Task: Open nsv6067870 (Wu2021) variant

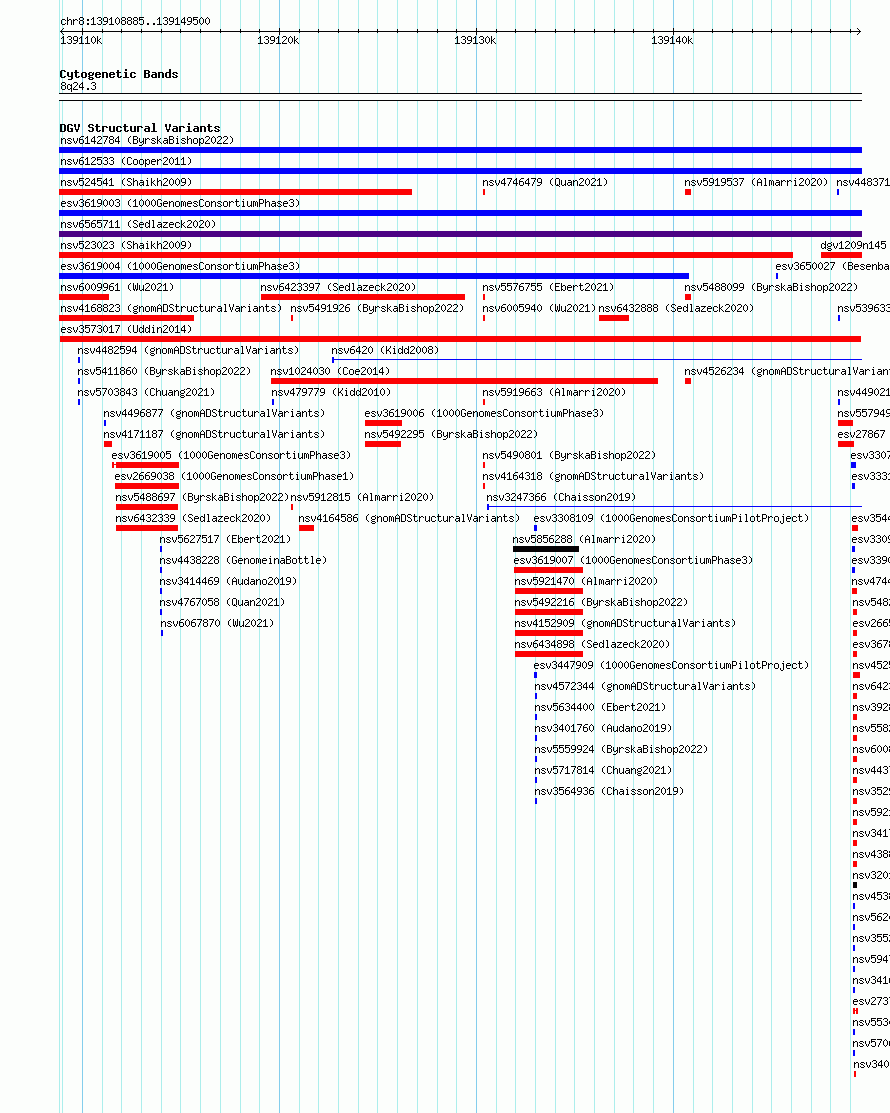Action: click(217, 623)
